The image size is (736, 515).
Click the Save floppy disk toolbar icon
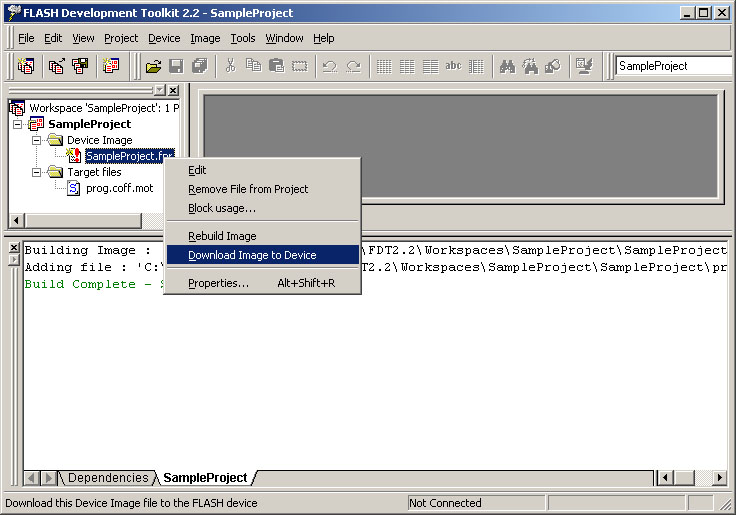coord(176,66)
